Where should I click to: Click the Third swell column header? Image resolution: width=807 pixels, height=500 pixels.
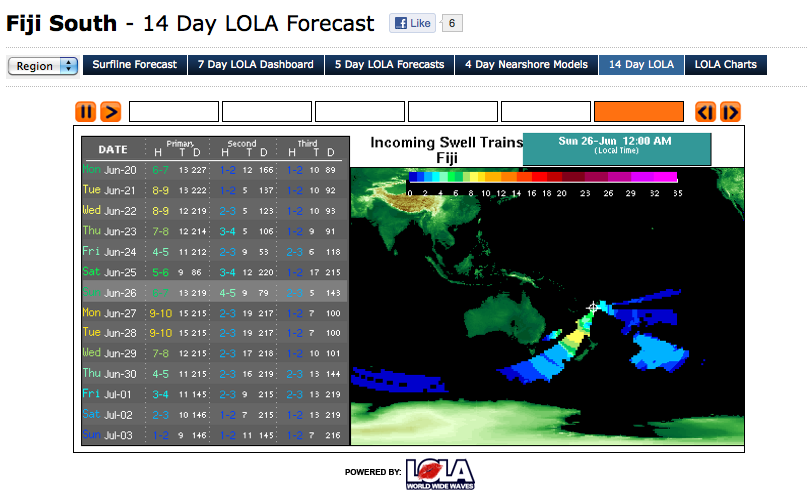tap(307, 144)
